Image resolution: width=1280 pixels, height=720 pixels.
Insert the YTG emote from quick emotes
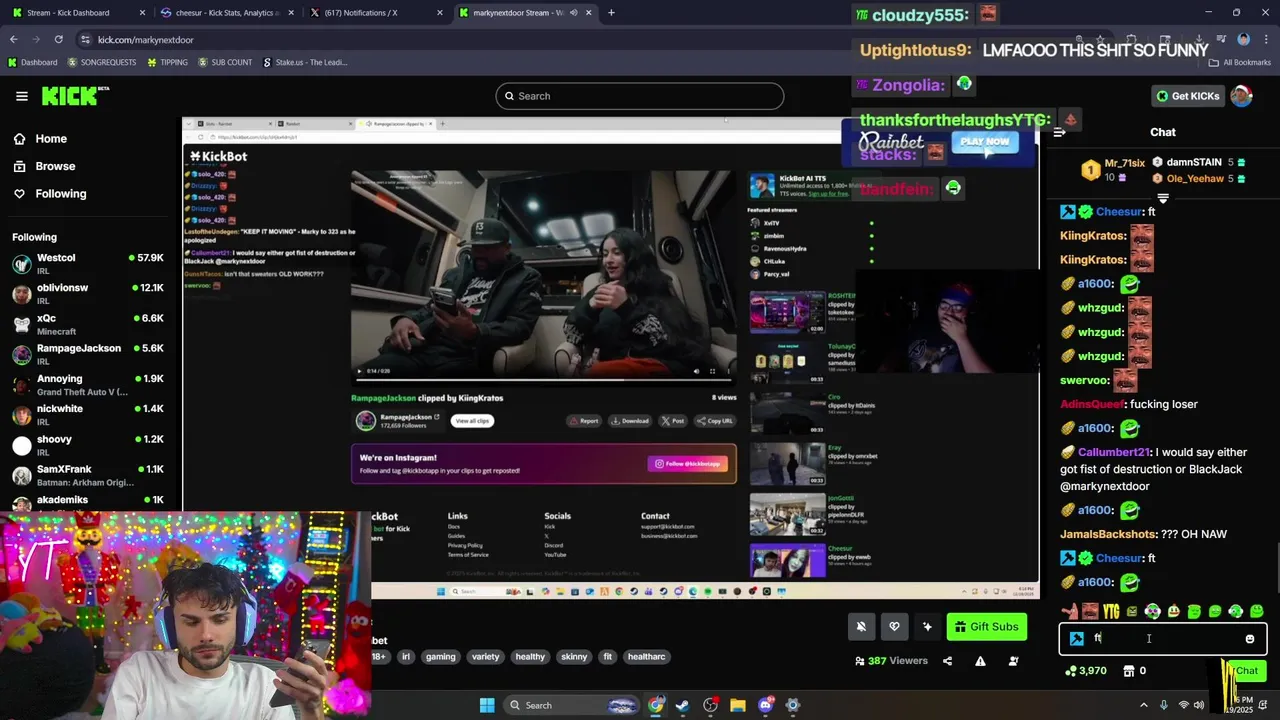[x=1111, y=611]
